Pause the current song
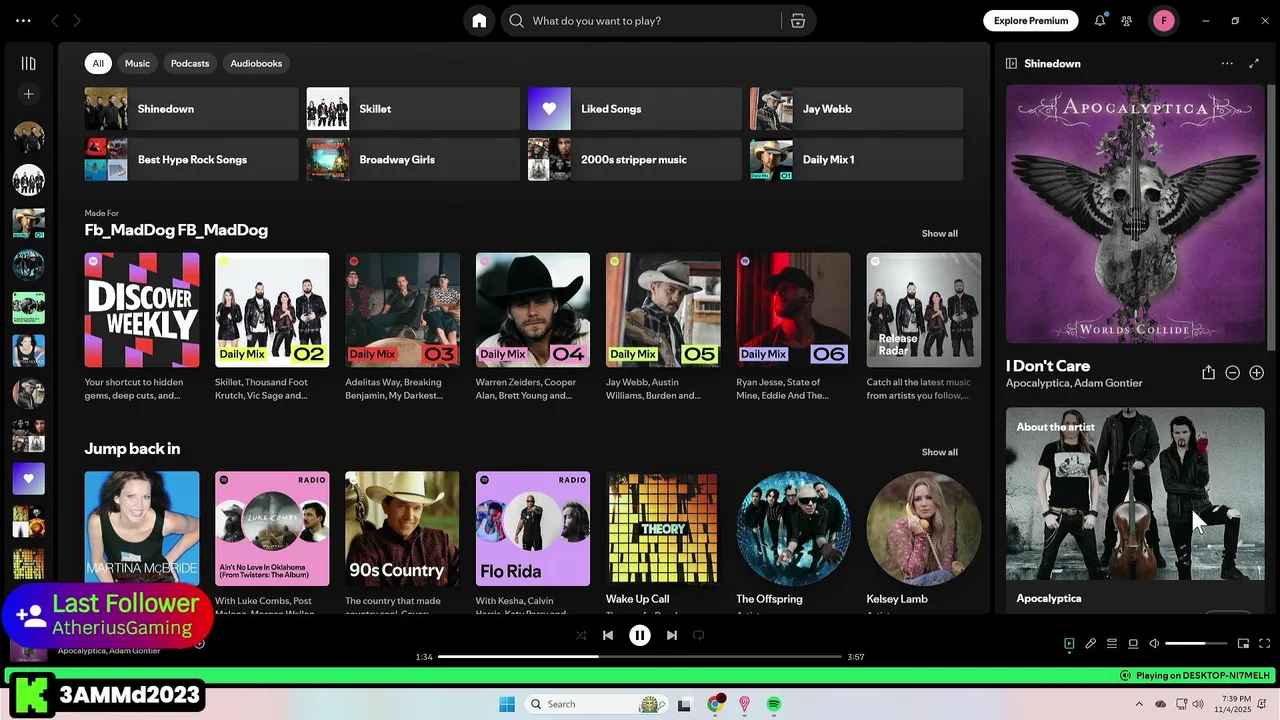Viewport: 1280px width, 720px height. coord(640,635)
